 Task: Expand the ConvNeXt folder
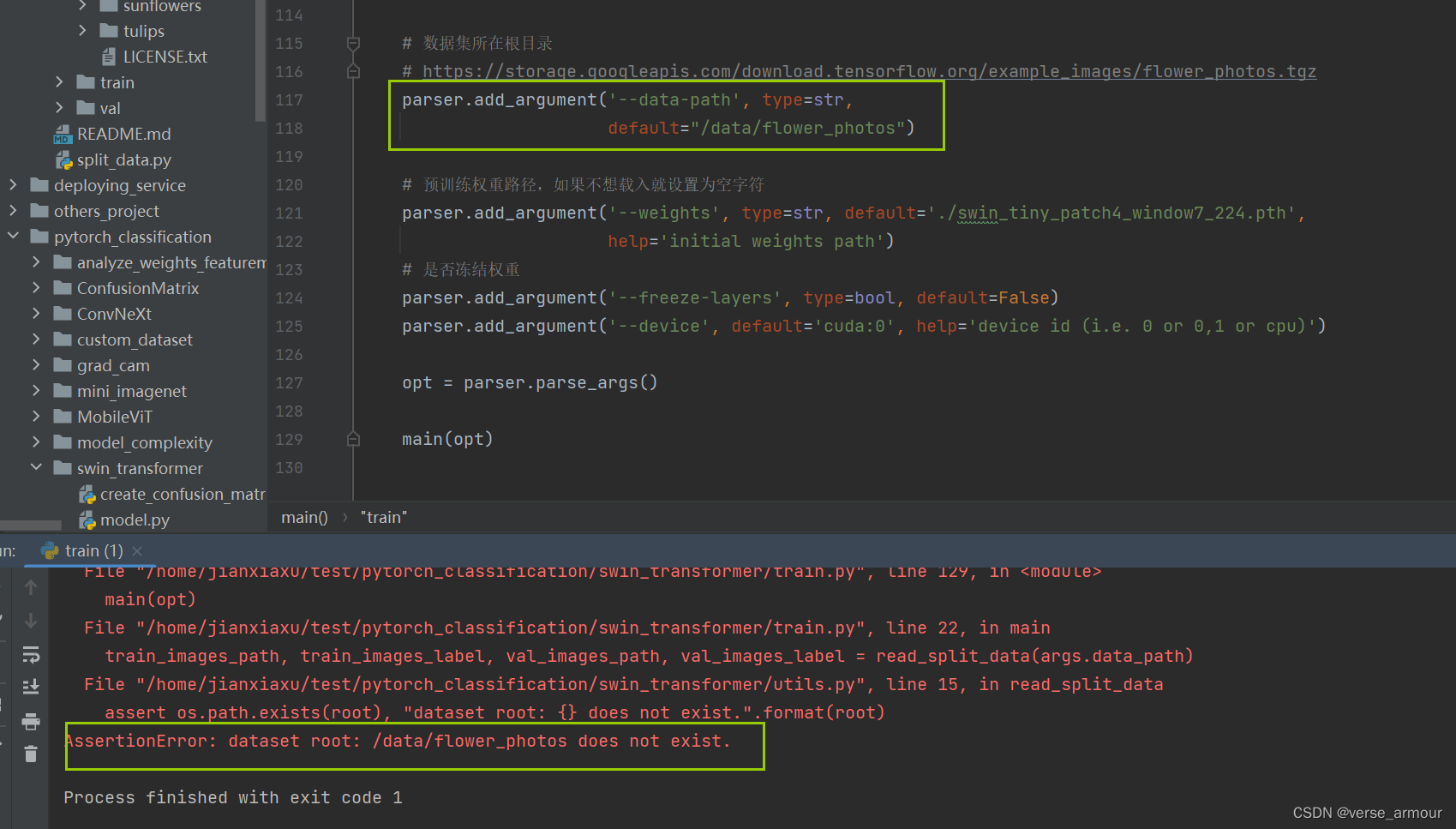[x=36, y=313]
